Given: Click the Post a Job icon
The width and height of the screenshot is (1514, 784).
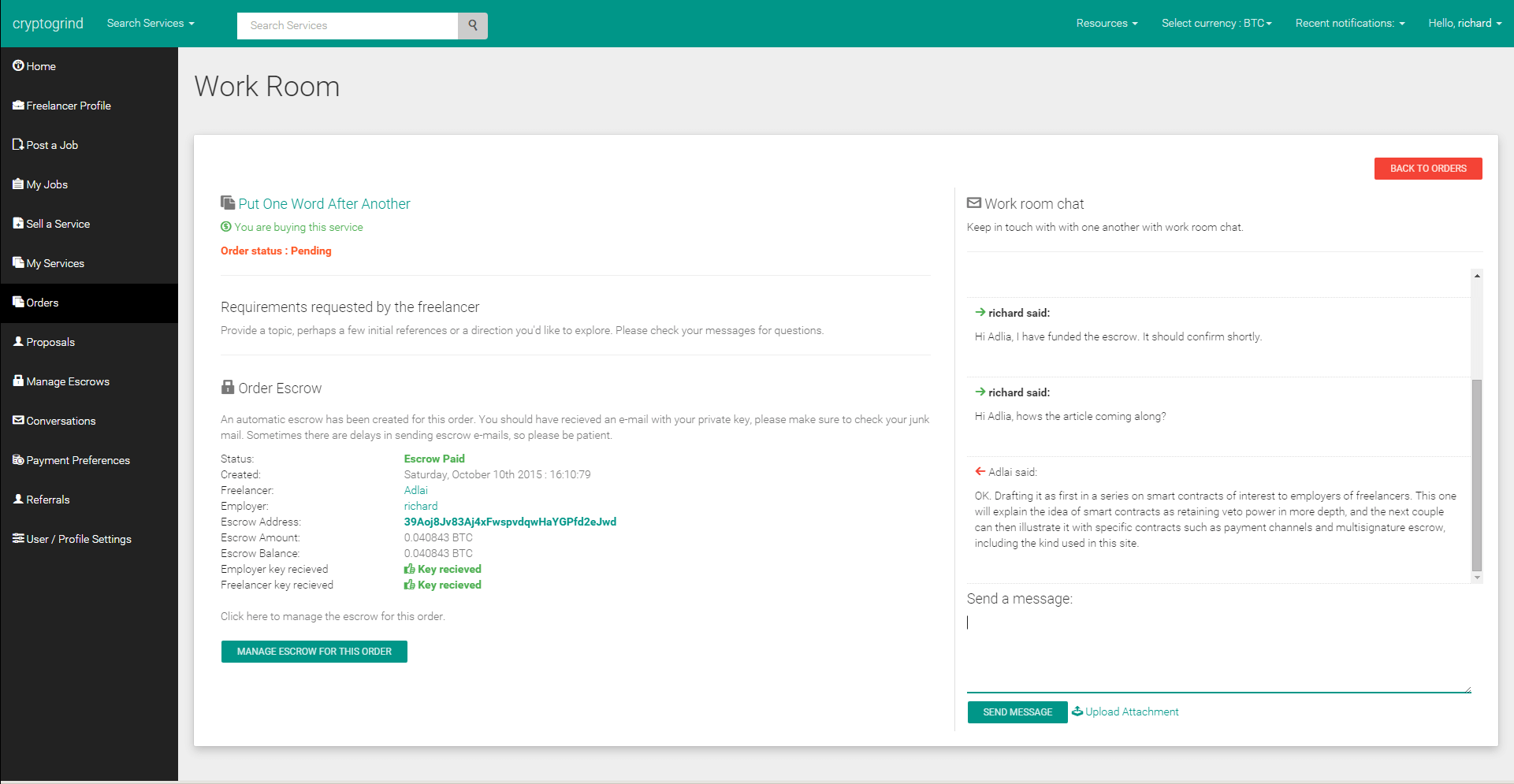Looking at the screenshot, I should [18, 144].
